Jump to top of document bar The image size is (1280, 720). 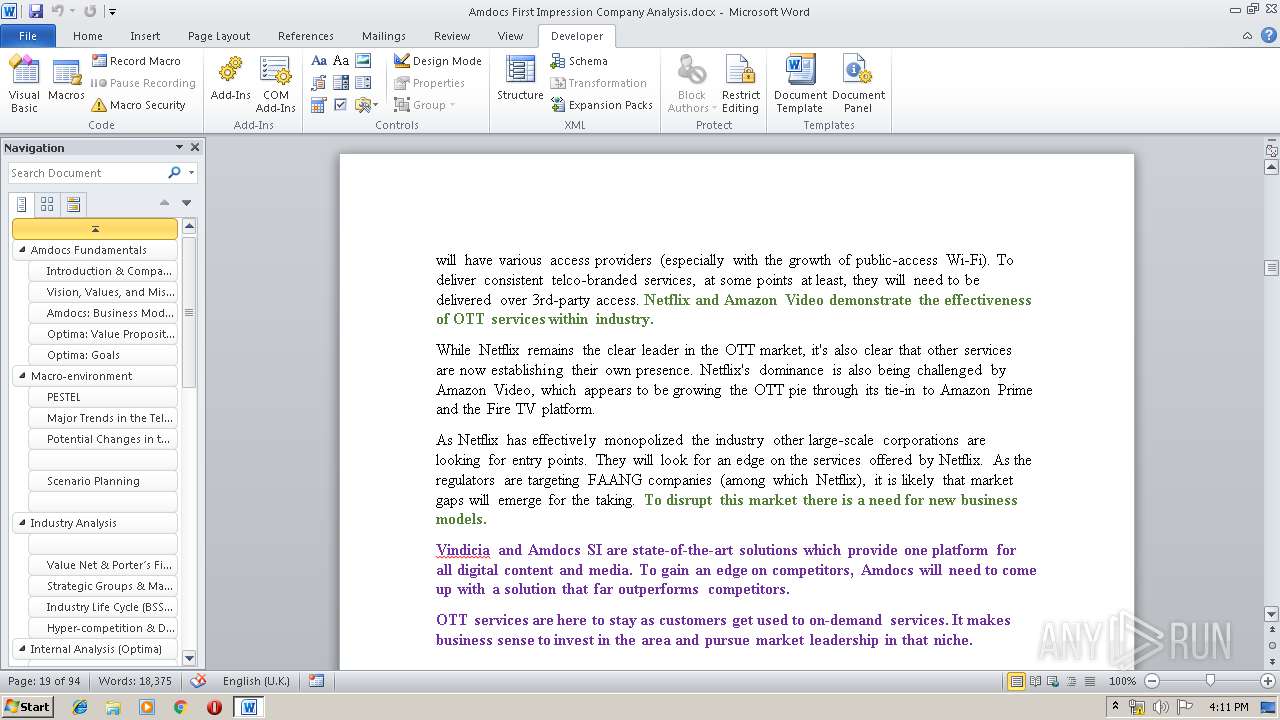pos(95,229)
